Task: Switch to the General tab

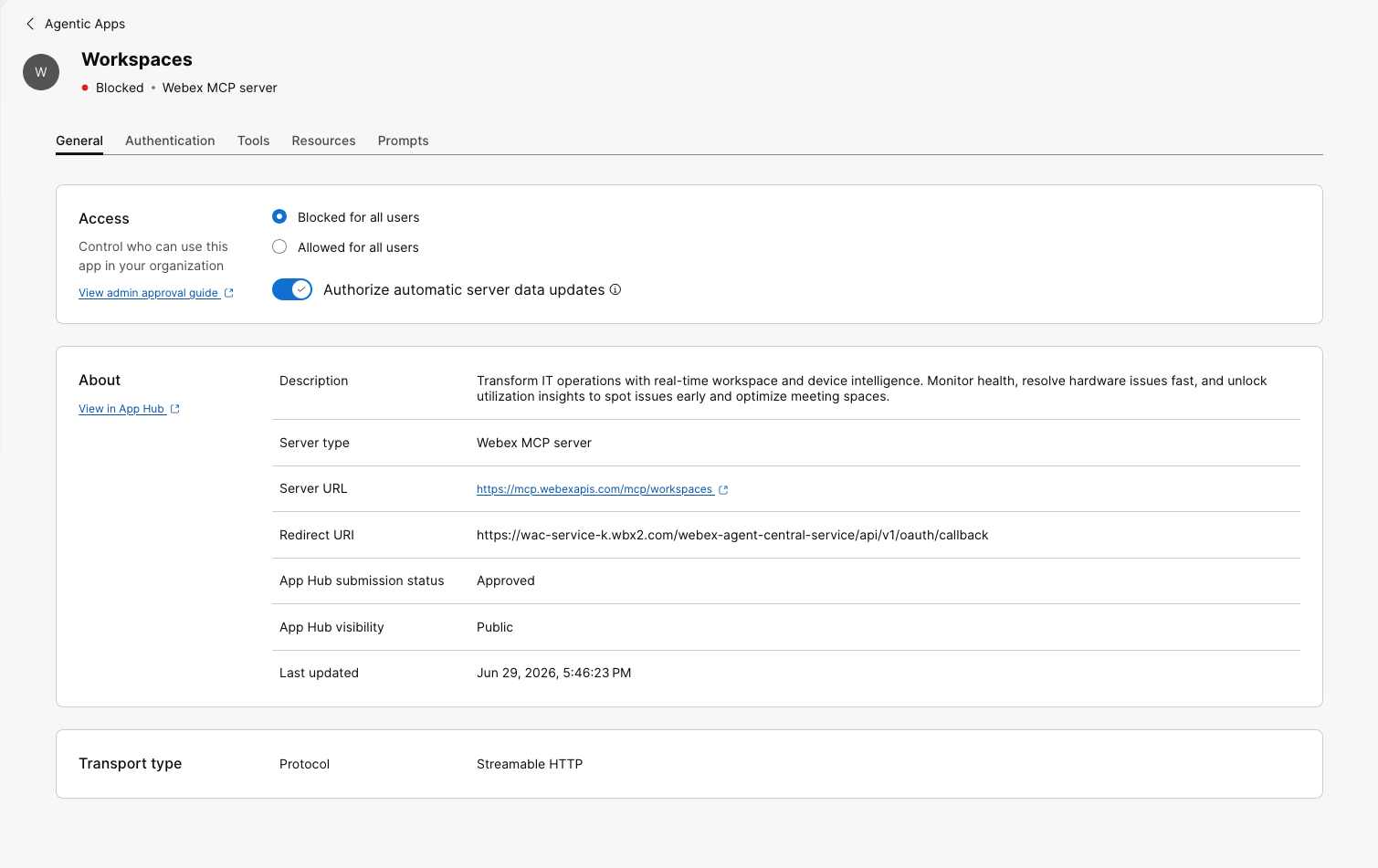Action: point(79,141)
